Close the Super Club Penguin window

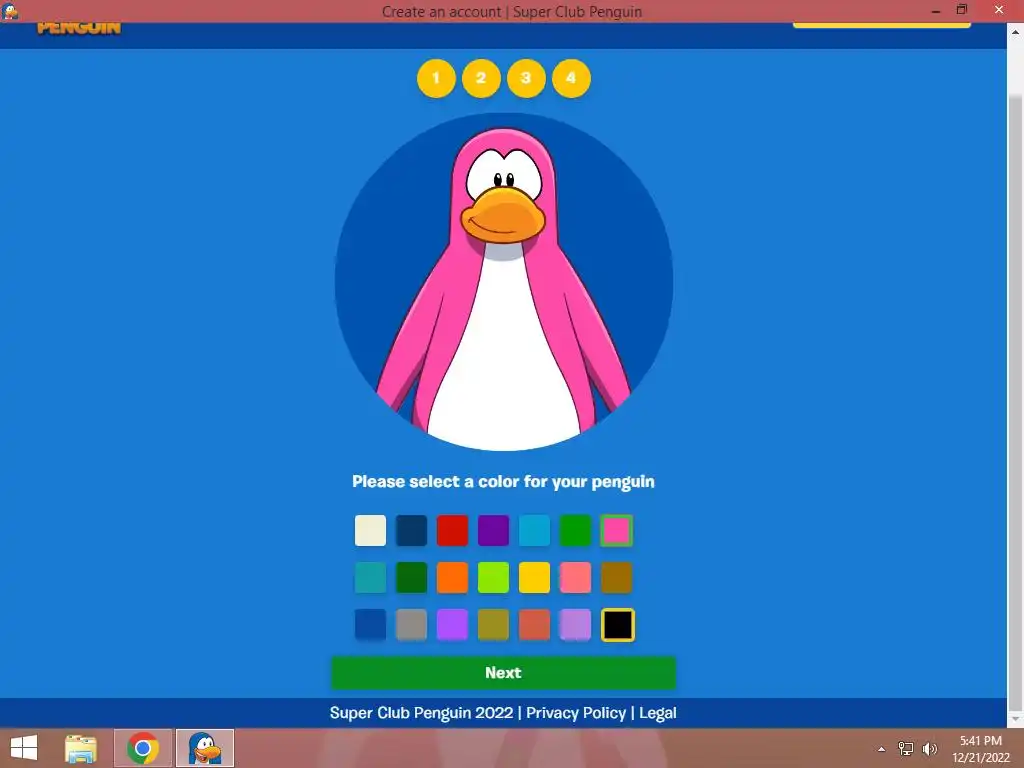click(999, 10)
